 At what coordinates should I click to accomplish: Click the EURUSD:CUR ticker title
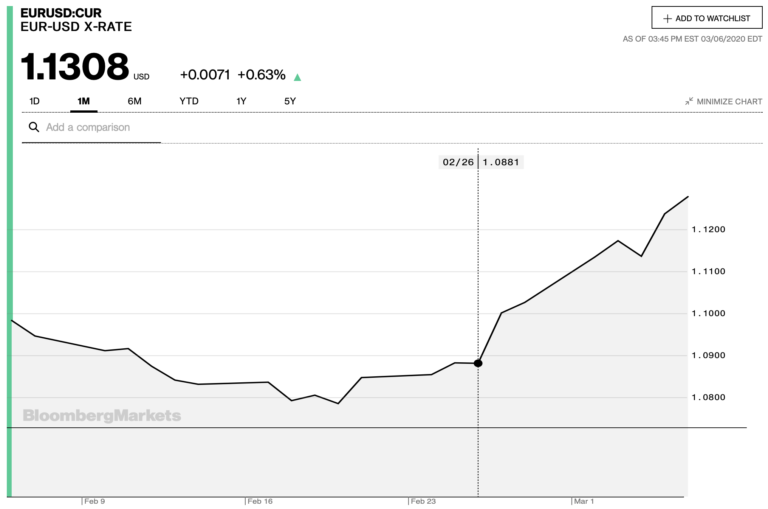pos(61,11)
